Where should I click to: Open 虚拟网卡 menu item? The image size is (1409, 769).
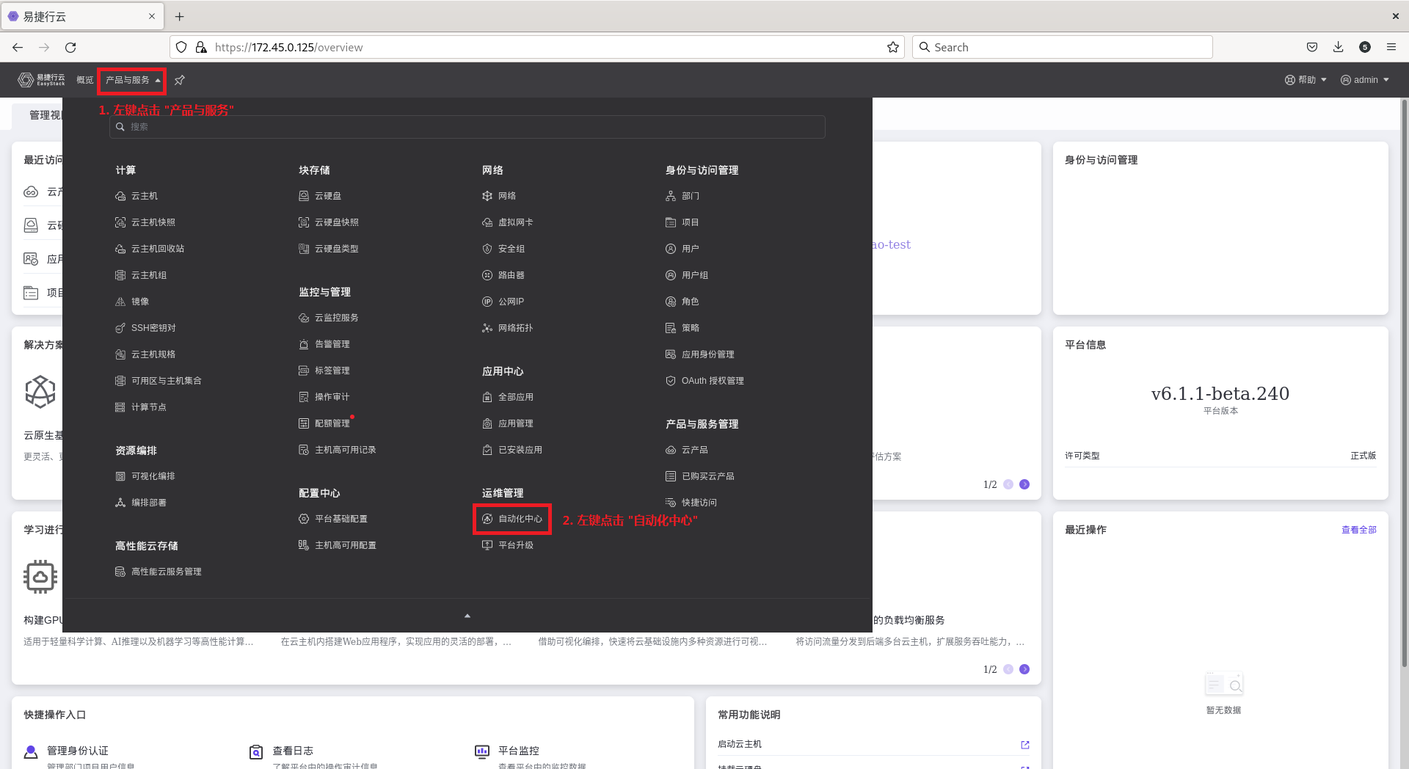click(x=508, y=222)
